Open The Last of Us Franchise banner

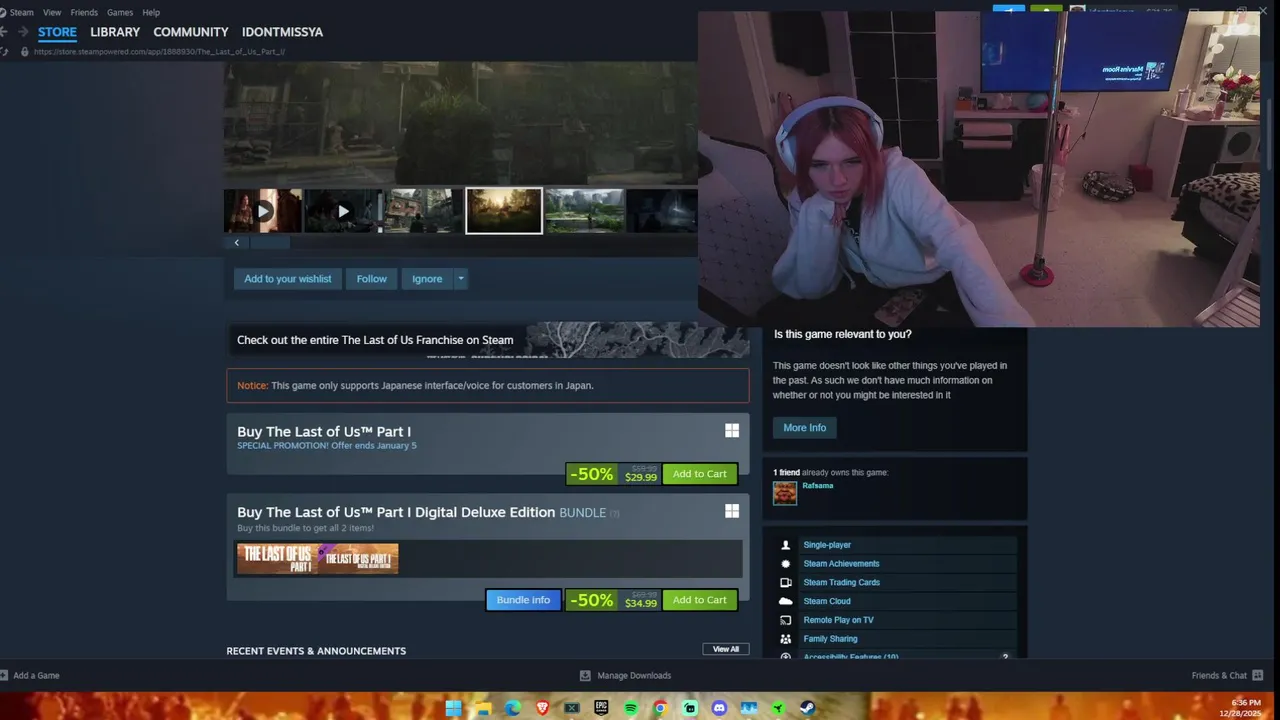(x=488, y=340)
